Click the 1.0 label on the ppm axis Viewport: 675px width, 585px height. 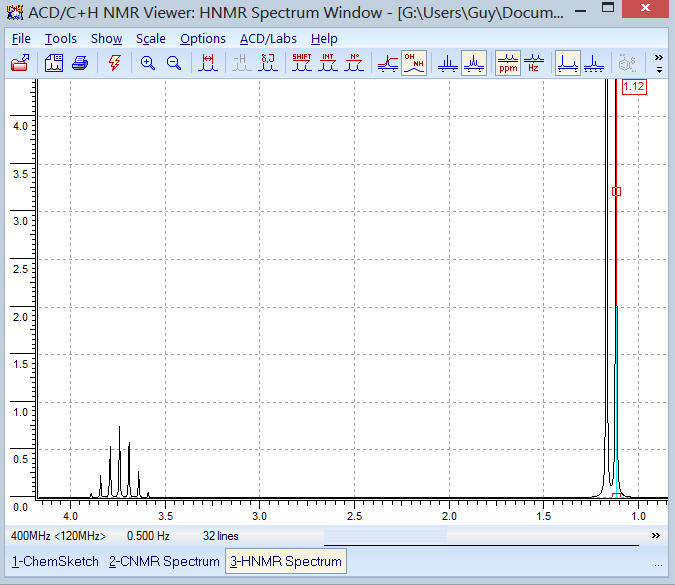click(638, 516)
